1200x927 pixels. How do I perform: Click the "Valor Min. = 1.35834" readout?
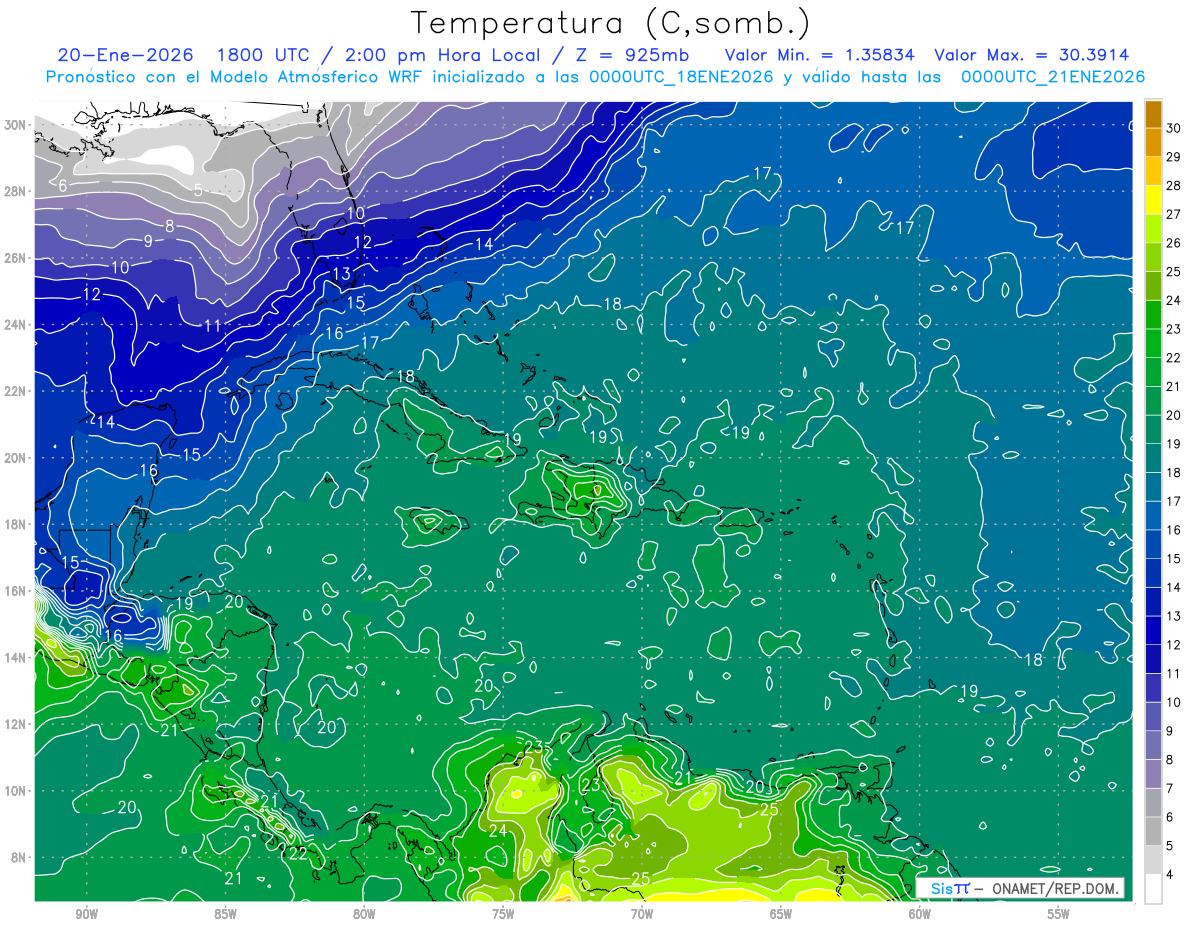coord(819,55)
